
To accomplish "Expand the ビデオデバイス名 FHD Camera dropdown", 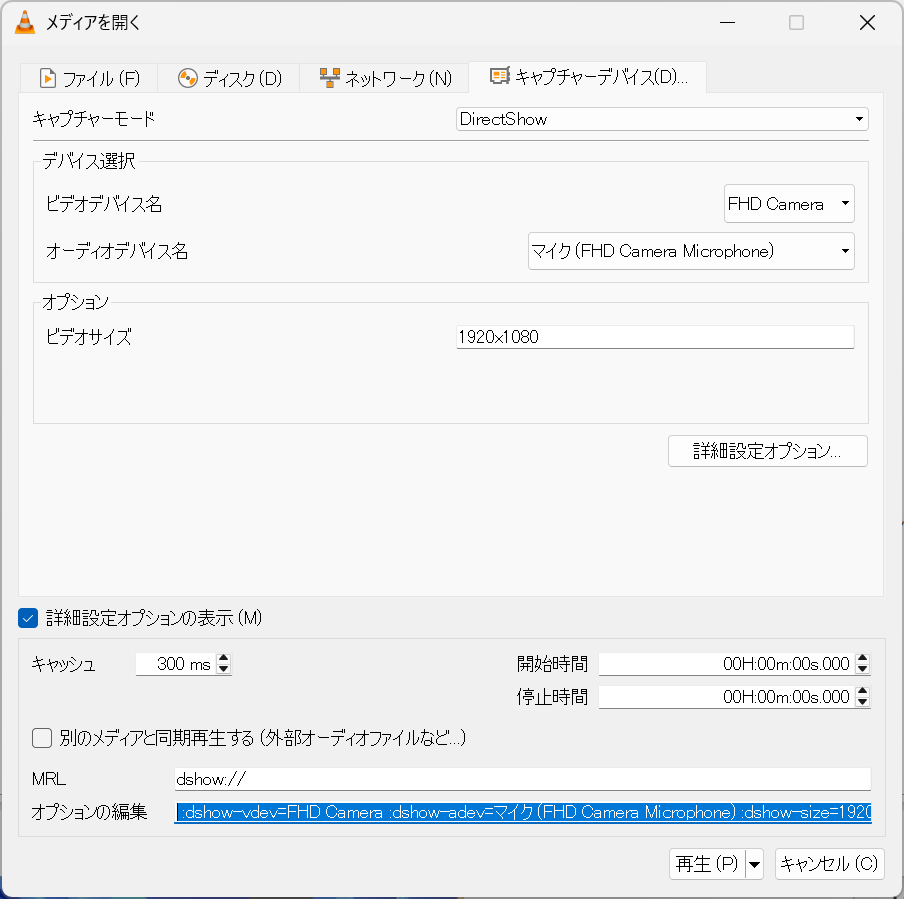I will pyautogui.click(x=789, y=204).
